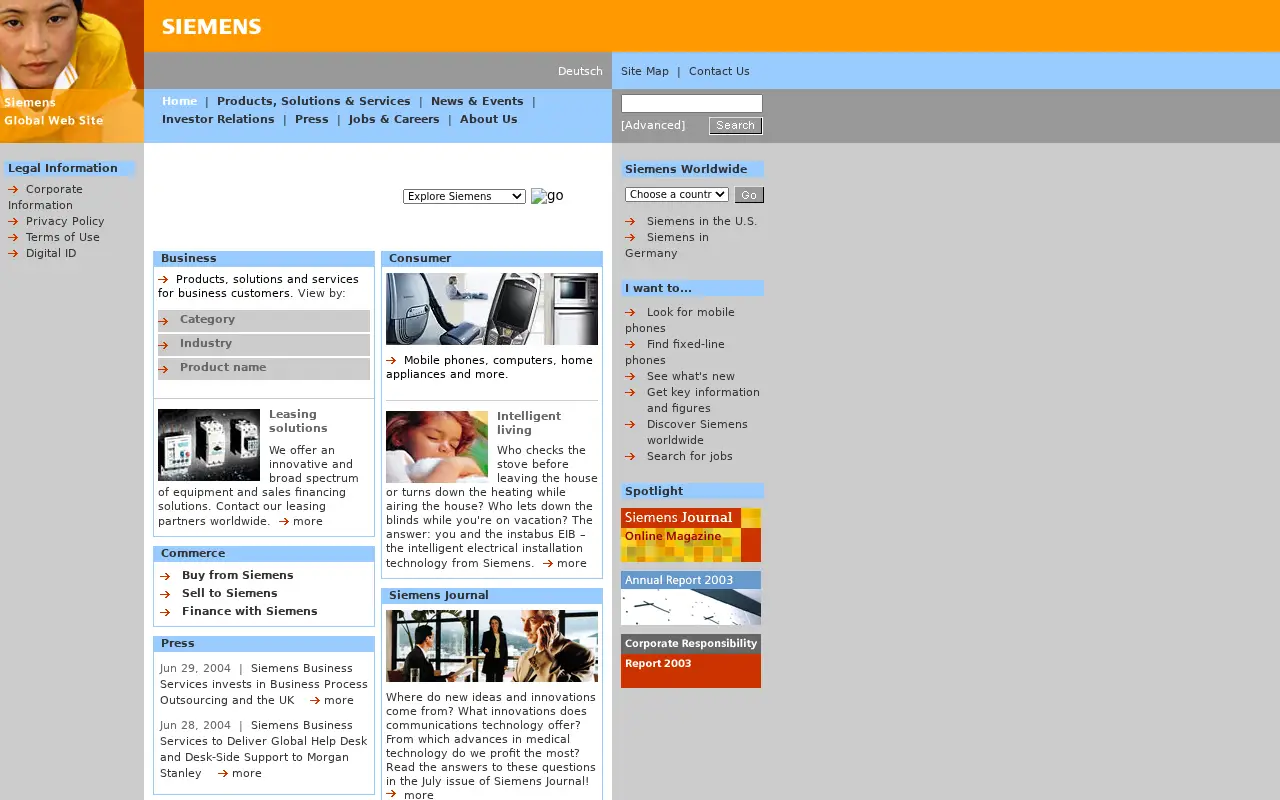Open the Jobs & Careers menu
The width and height of the screenshot is (1280, 800).
[x=394, y=119]
